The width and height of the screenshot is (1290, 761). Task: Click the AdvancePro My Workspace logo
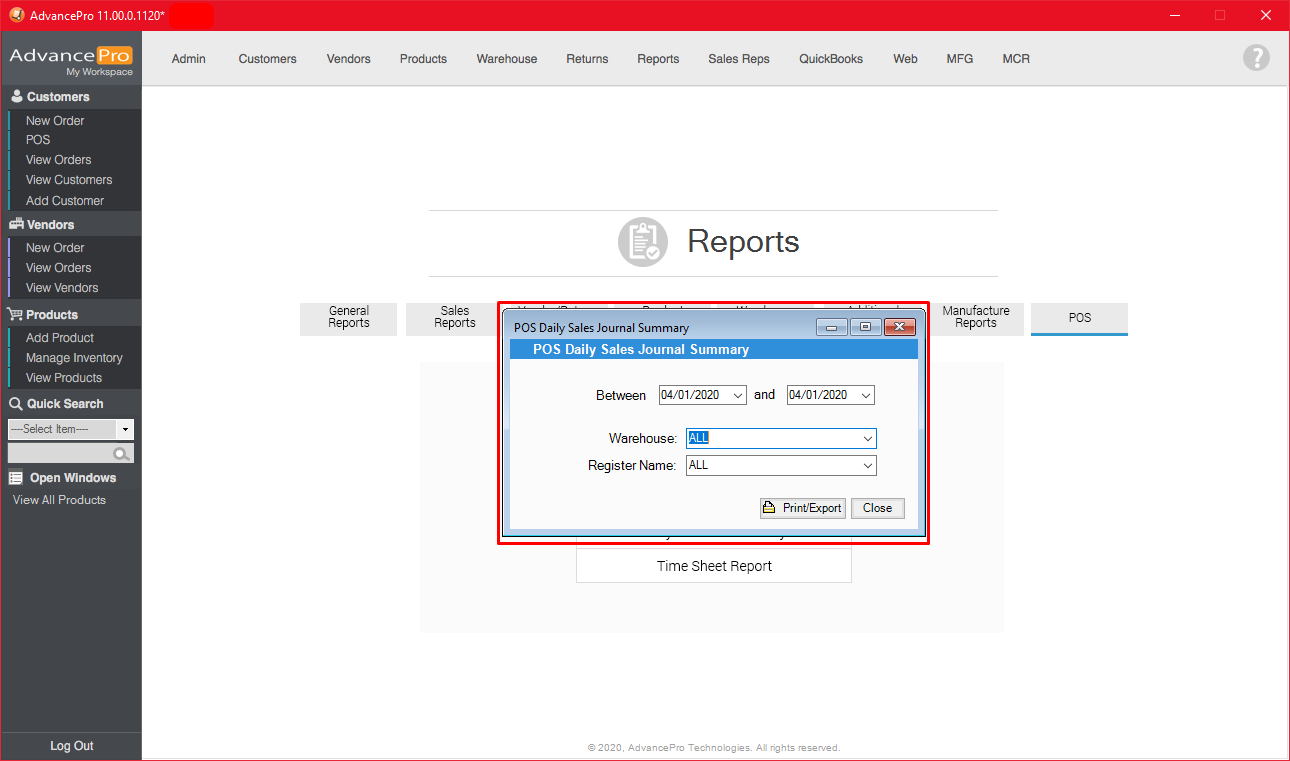pyautogui.click(x=71, y=60)
